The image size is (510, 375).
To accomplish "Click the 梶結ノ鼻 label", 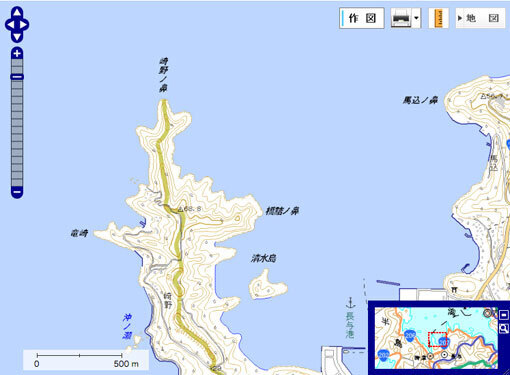I will point(282,211).
